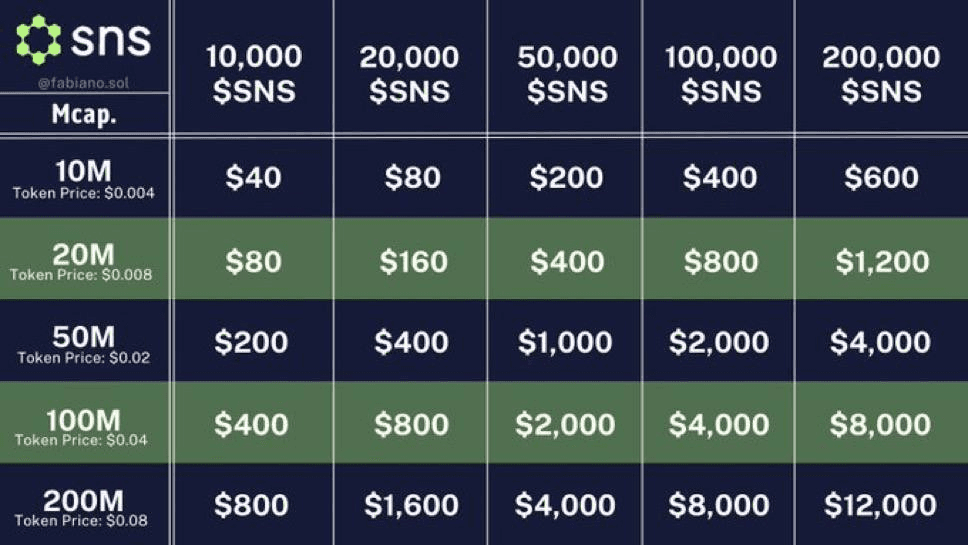The width and height of the screenshot is (968, 545).
Task: Click the $160 cell
Action: pyautogui.click(x=413, y=262)
